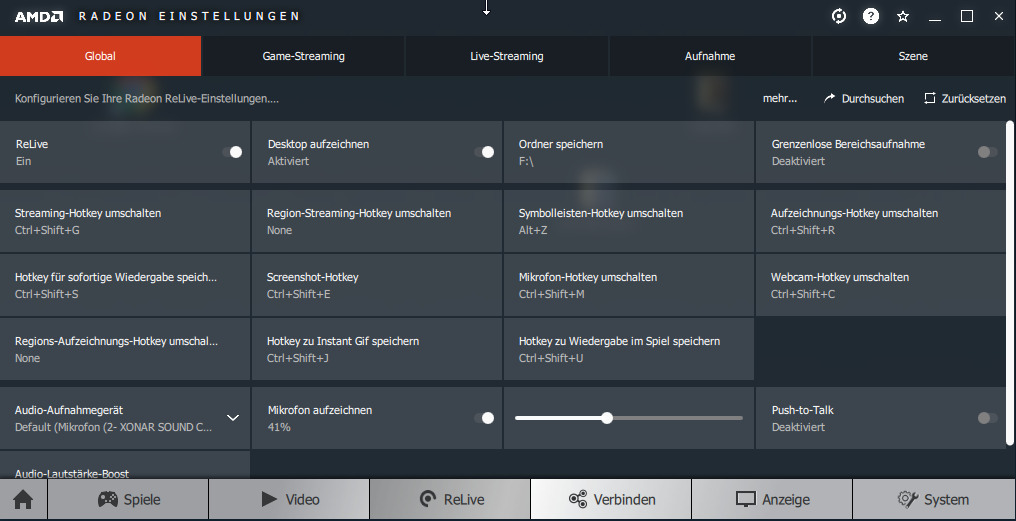The image size is (1016, 521).
Task: Switch to the Szene tab
Action: click(913, 56)
